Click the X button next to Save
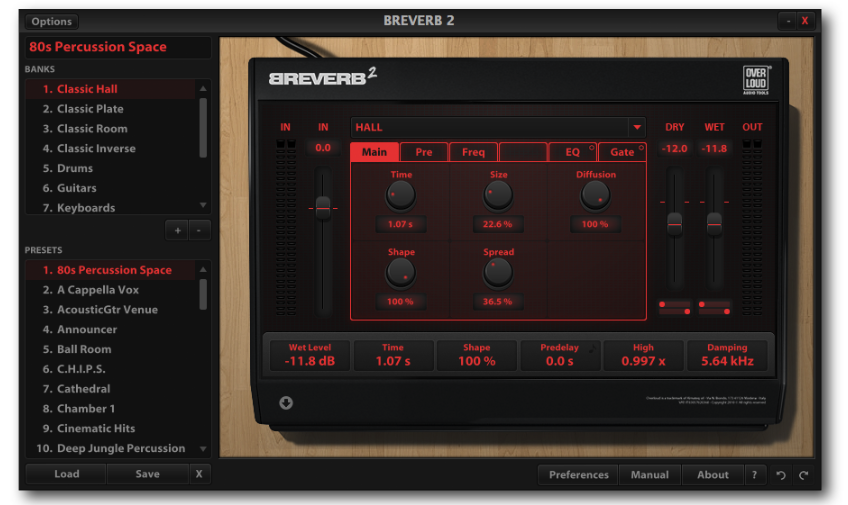Screen dimensions: 848x505 [x=199, y=474]
